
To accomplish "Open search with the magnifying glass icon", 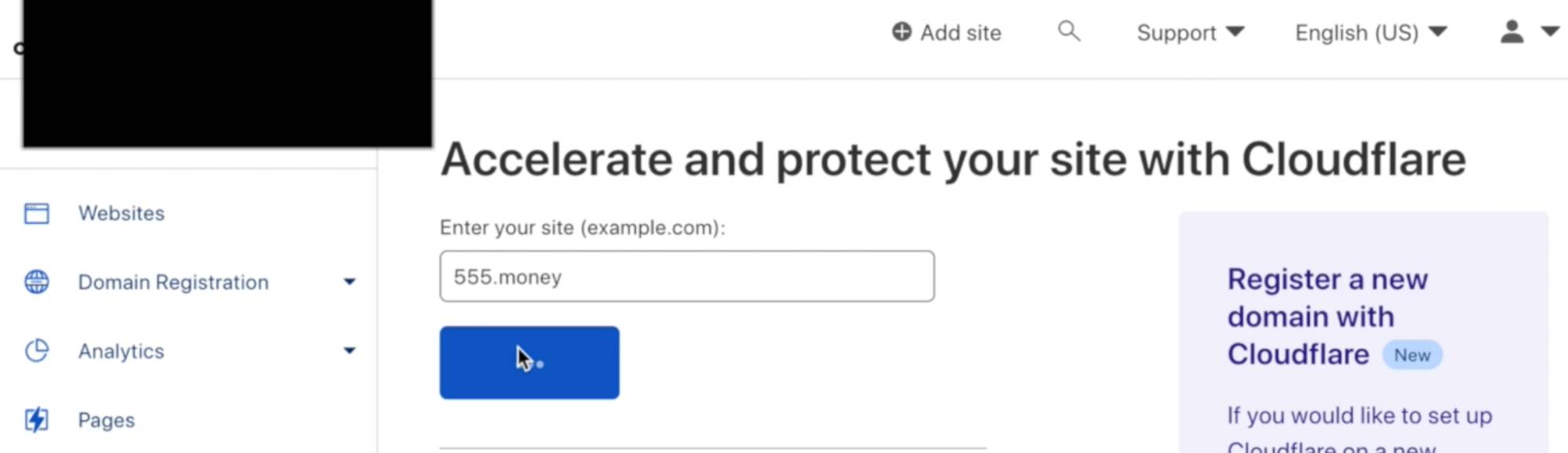I will (x=1068, y=31).
